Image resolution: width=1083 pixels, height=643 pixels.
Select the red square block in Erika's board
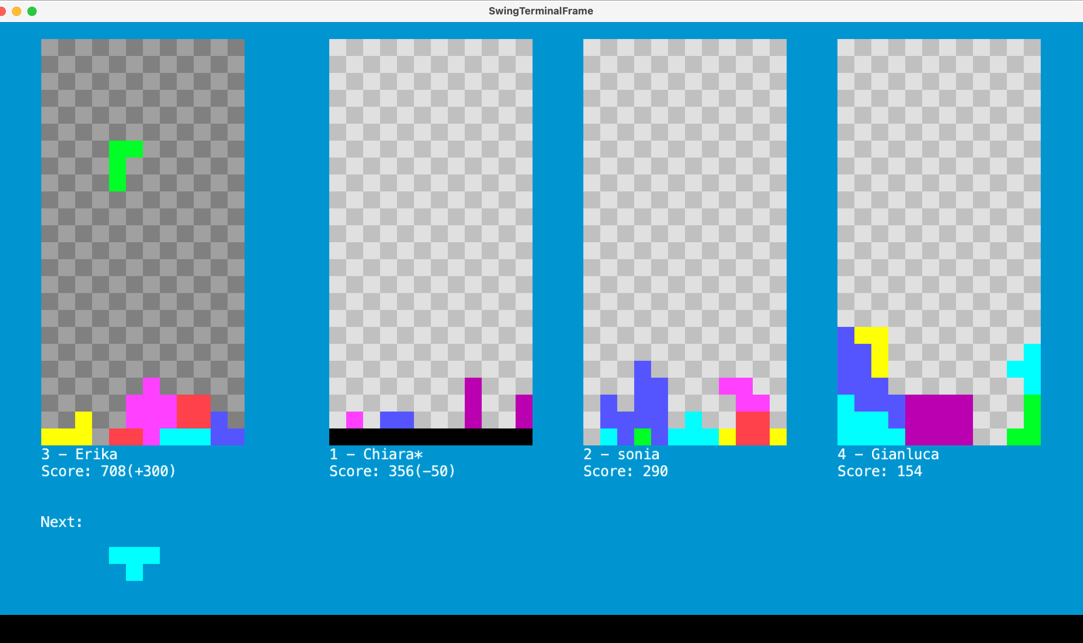[x=193, y=412]
